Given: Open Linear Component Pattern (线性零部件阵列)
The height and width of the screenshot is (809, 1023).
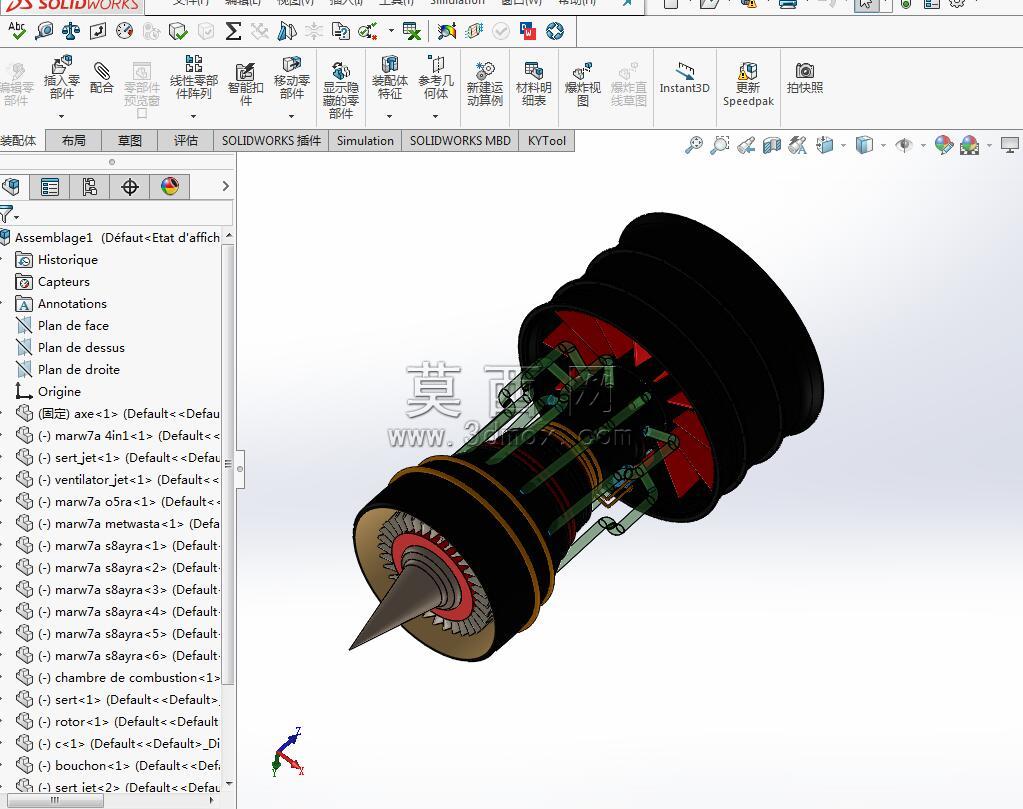Looking at the screenshot, I should pyautogui.click(x=194, y=78).
